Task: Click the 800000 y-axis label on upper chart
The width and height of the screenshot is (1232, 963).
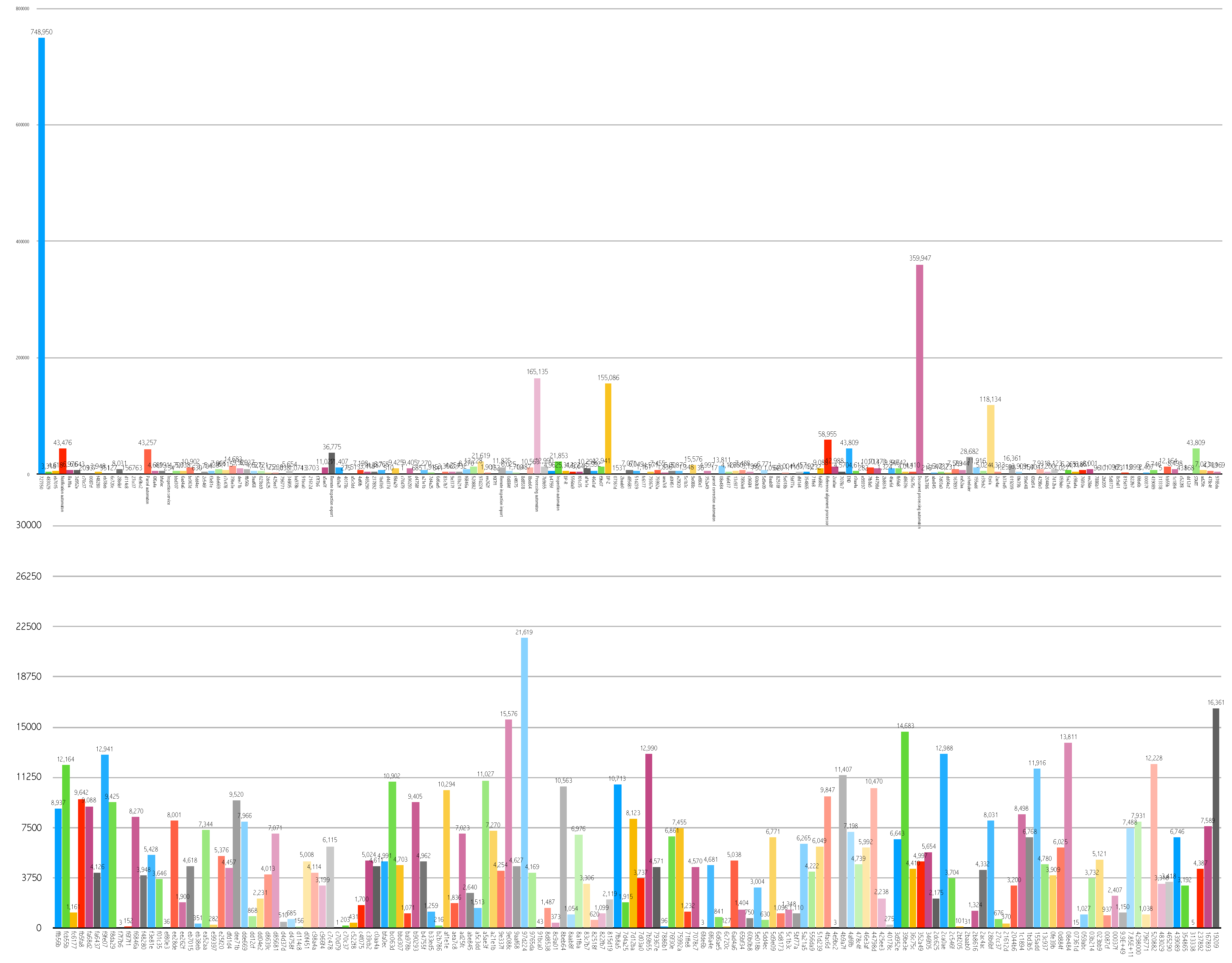Action: pos(23,9)
